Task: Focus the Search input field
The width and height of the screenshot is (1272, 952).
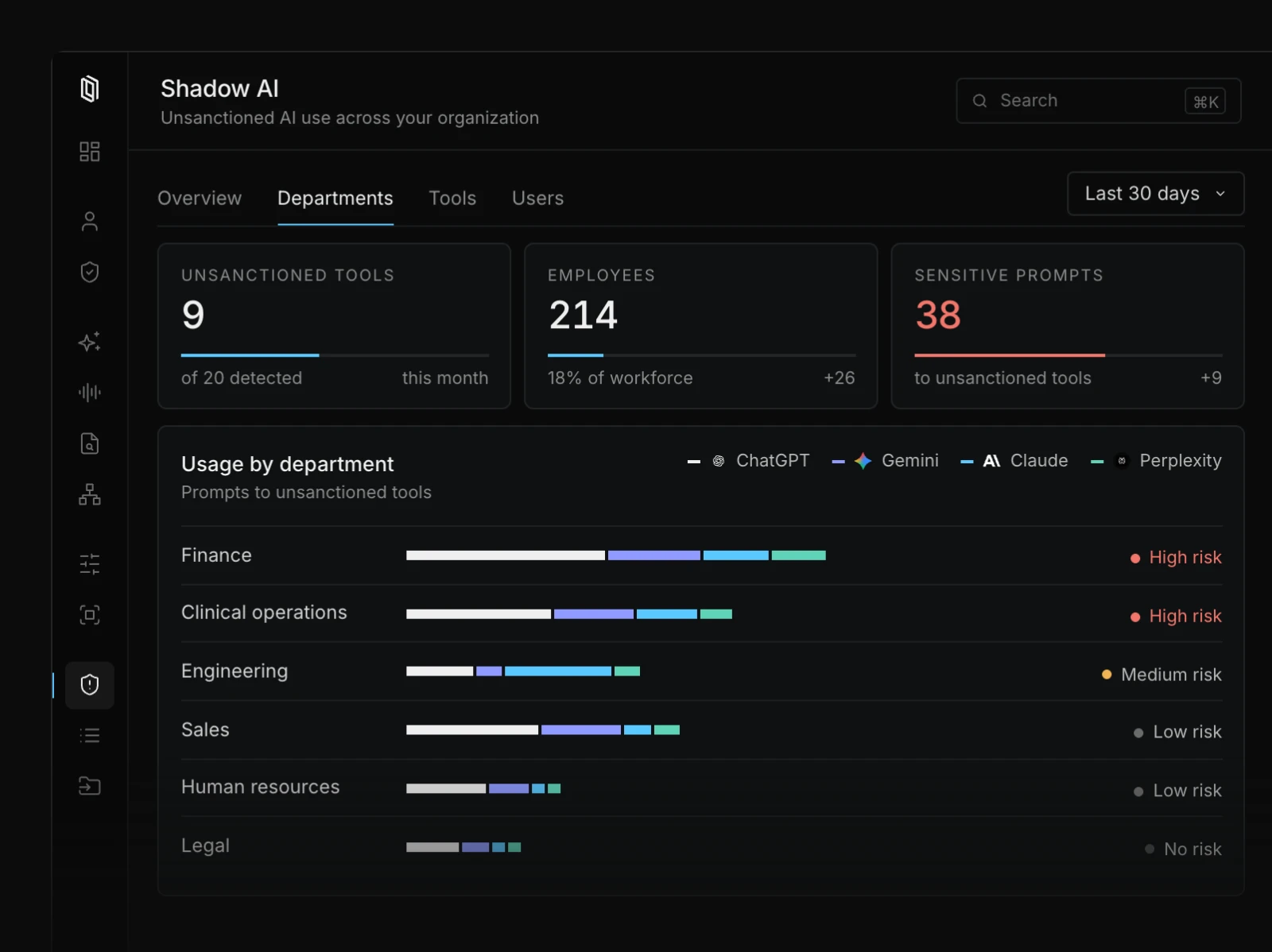Action: point(1098,101)
